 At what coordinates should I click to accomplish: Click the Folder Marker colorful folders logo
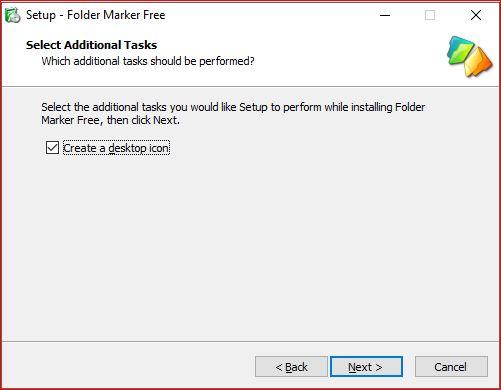click(469, 56)
